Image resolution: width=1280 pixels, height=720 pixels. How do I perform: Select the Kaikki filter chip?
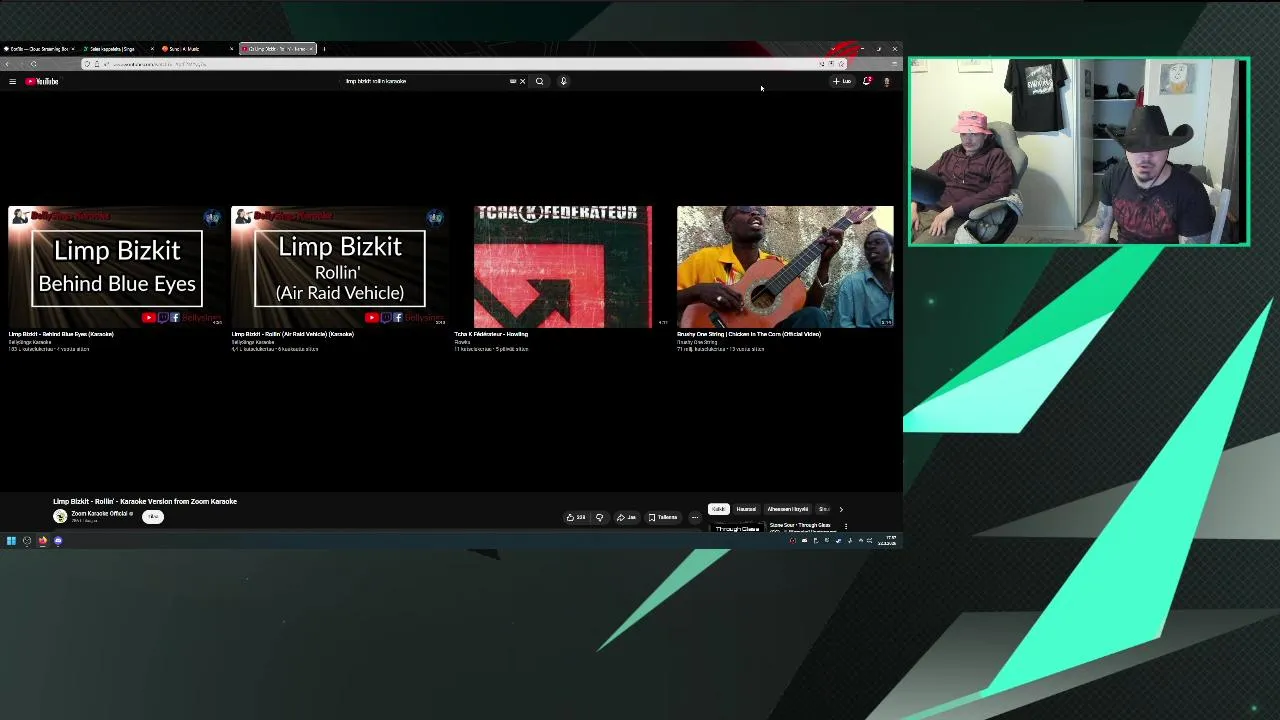719,509
